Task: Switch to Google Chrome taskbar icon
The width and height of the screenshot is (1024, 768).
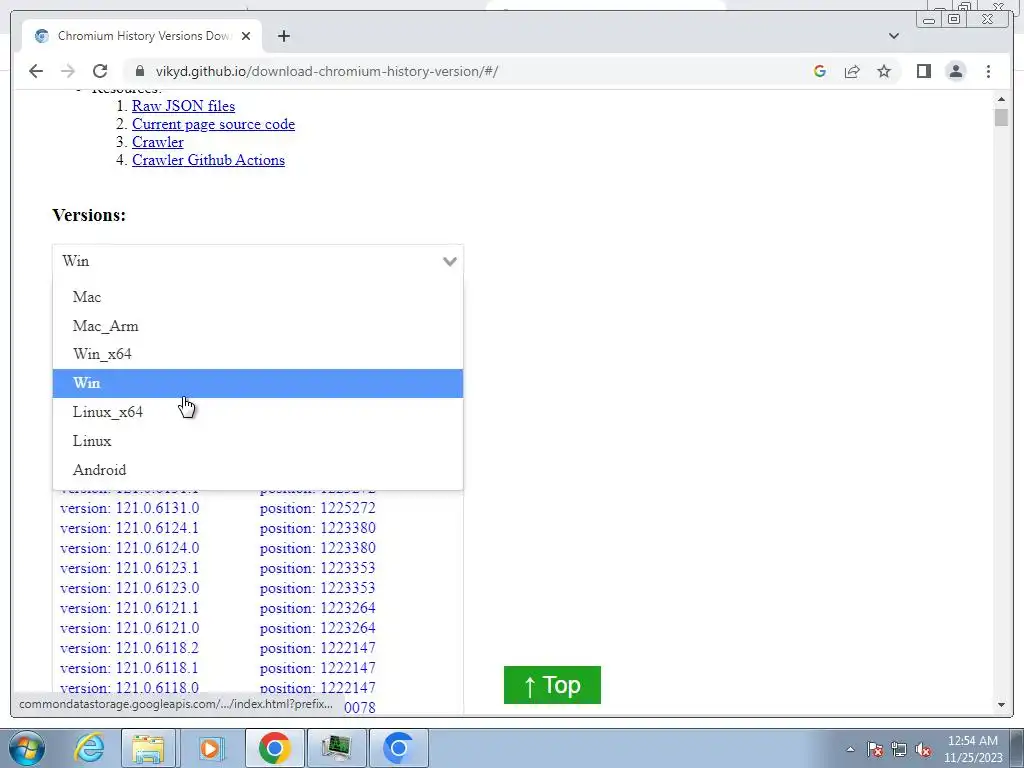Action: click(274, 748)
